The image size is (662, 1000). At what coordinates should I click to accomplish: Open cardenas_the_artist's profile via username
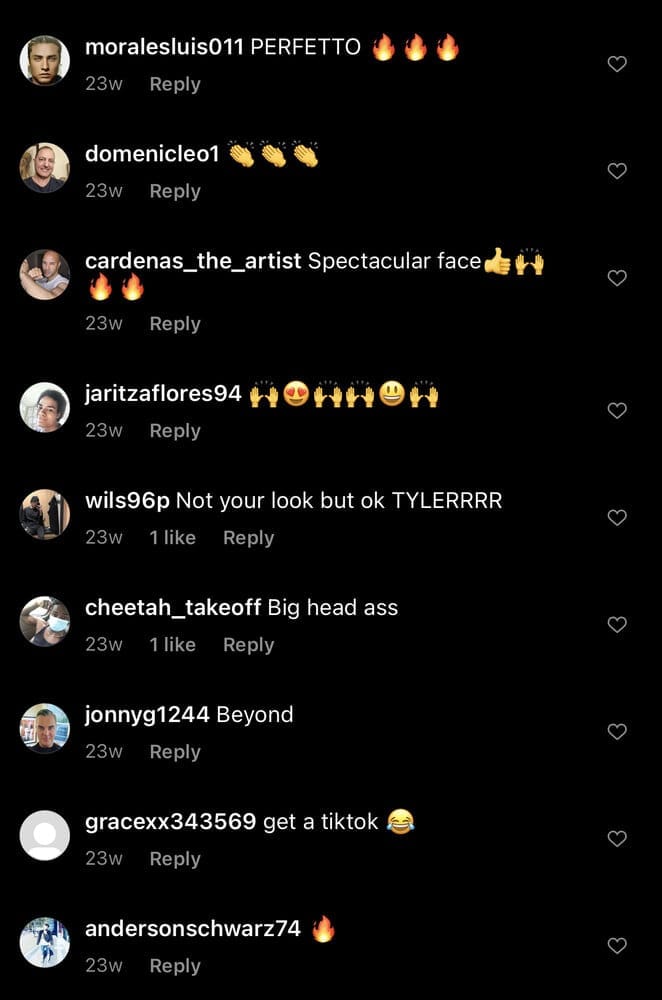193,261
